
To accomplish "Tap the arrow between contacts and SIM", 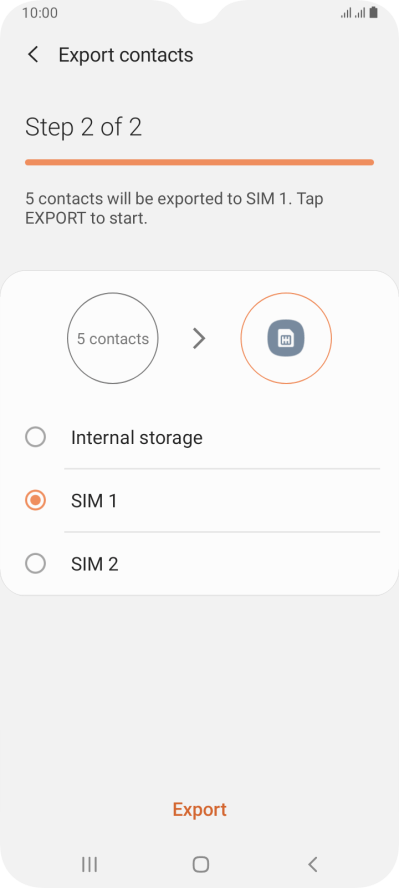I will click(199, 339).
